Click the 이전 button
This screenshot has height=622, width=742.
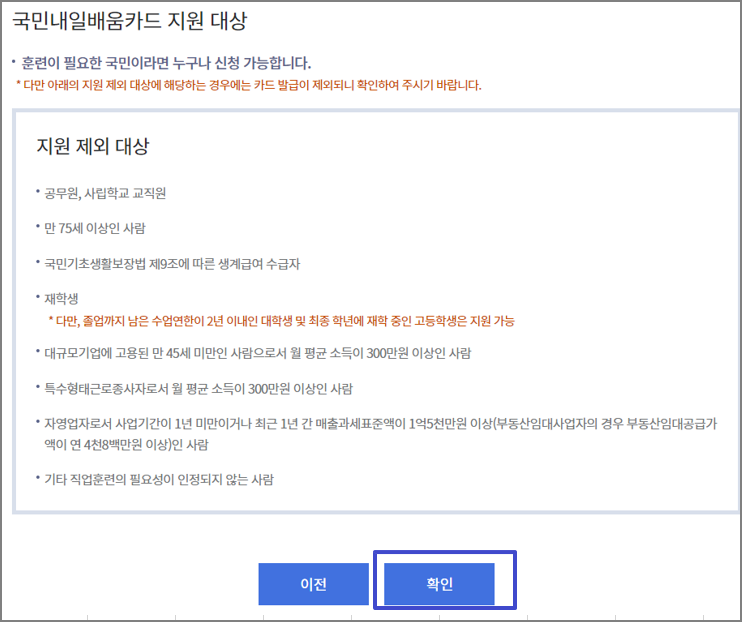click(x=313, y=584)
